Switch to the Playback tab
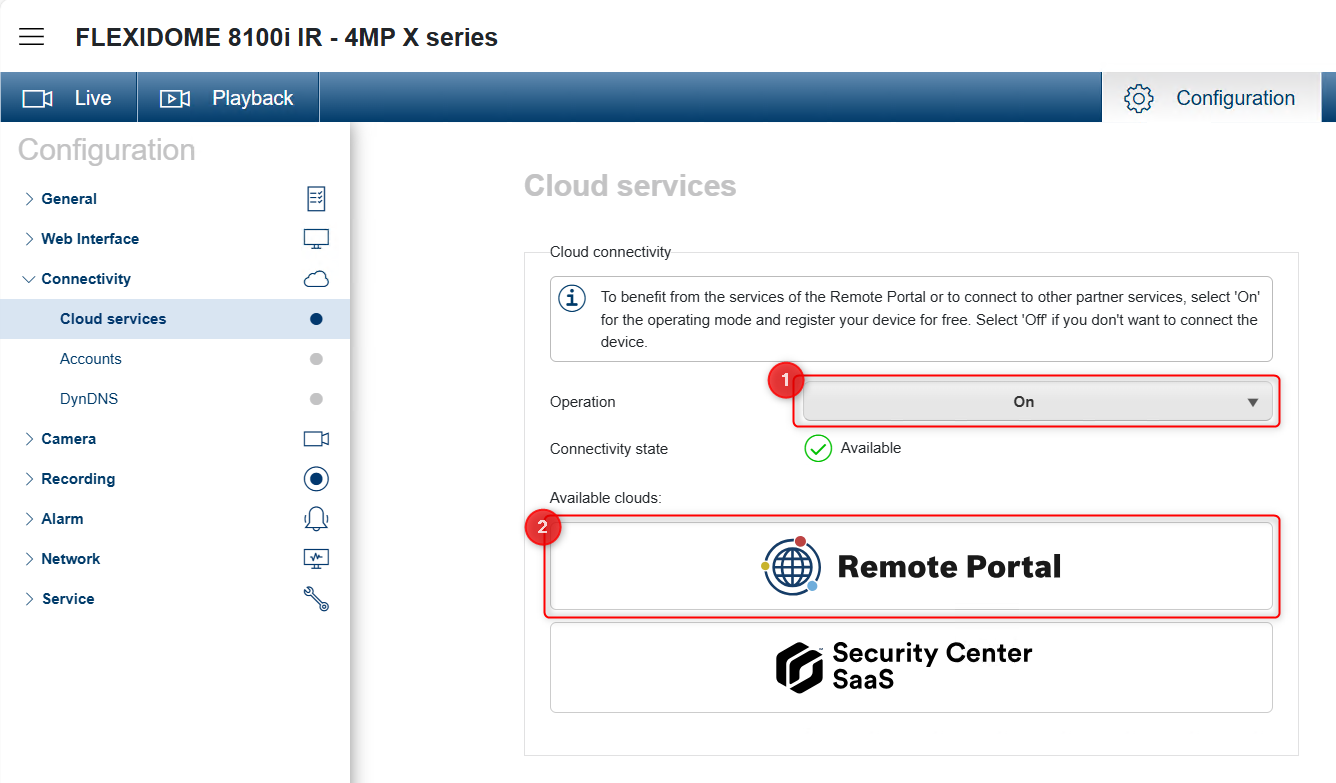This screenshot has width=1336, height=783. pyautogui.click(x=228, y=98)
